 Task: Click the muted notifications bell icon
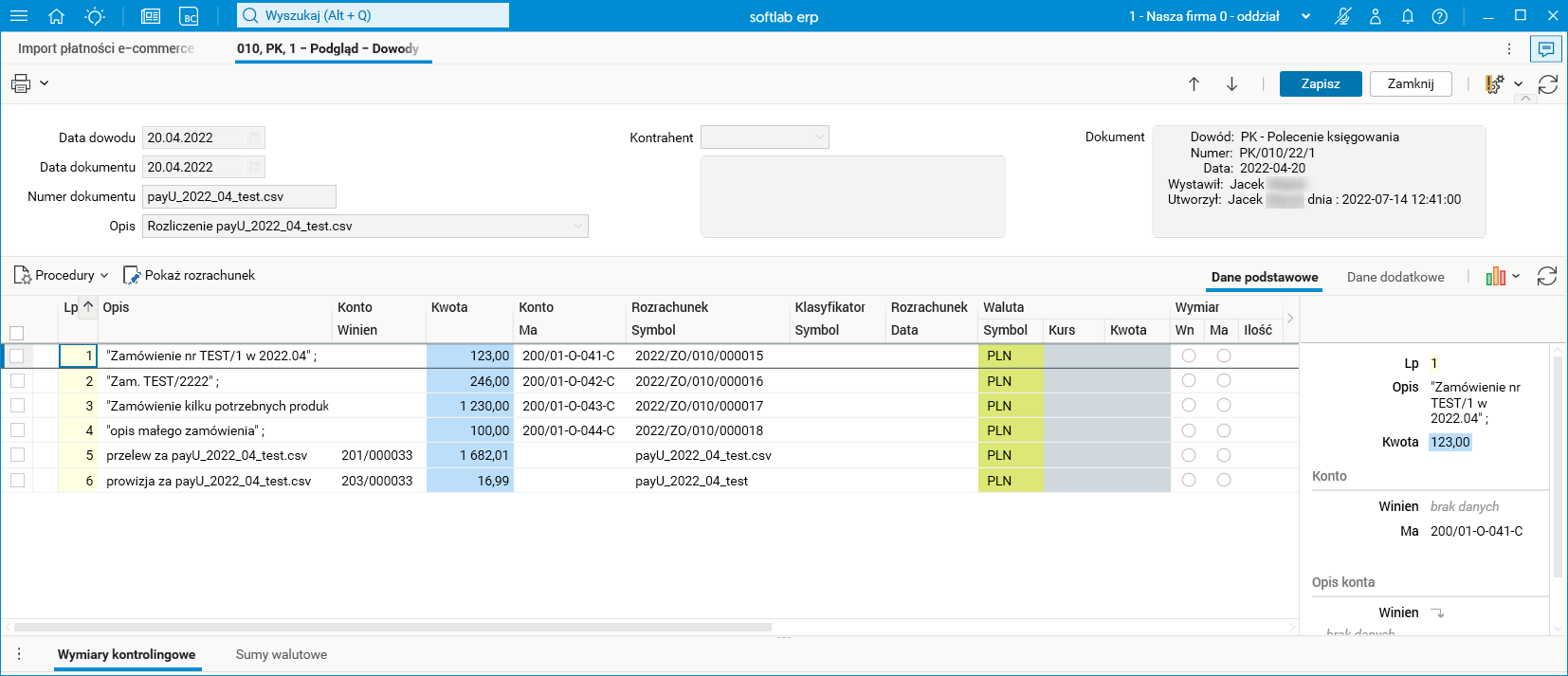pos(1342,16)
